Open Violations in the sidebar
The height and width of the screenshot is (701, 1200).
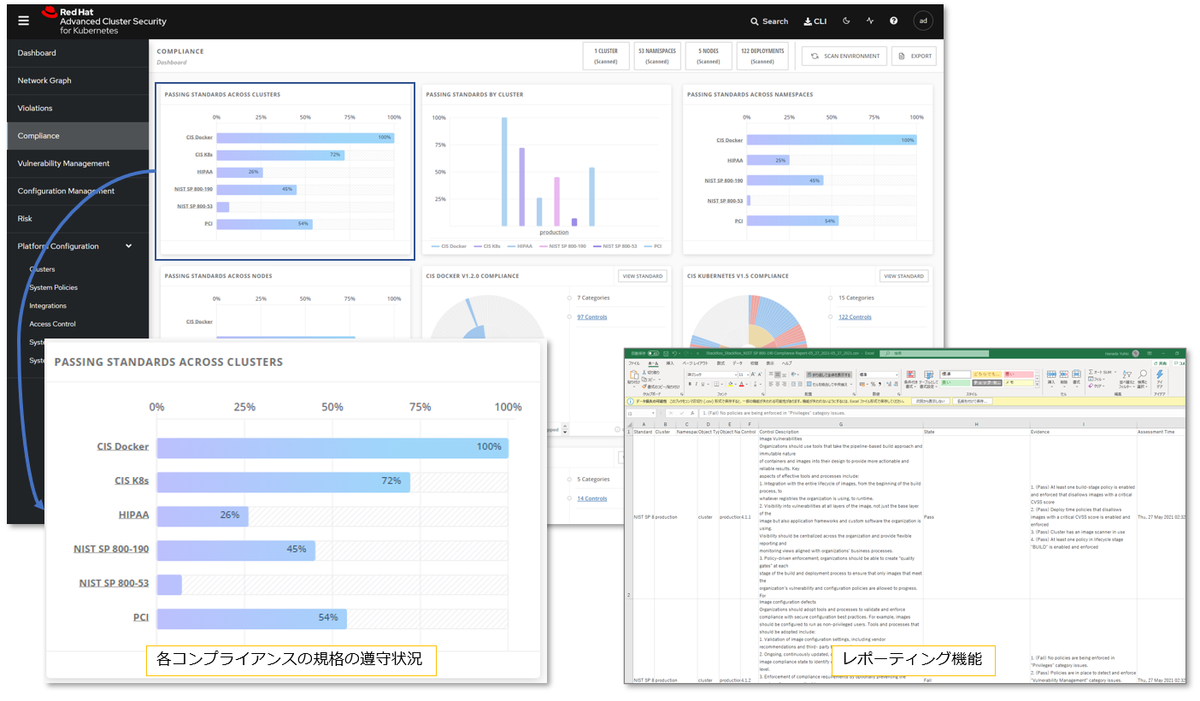point(35,108)
